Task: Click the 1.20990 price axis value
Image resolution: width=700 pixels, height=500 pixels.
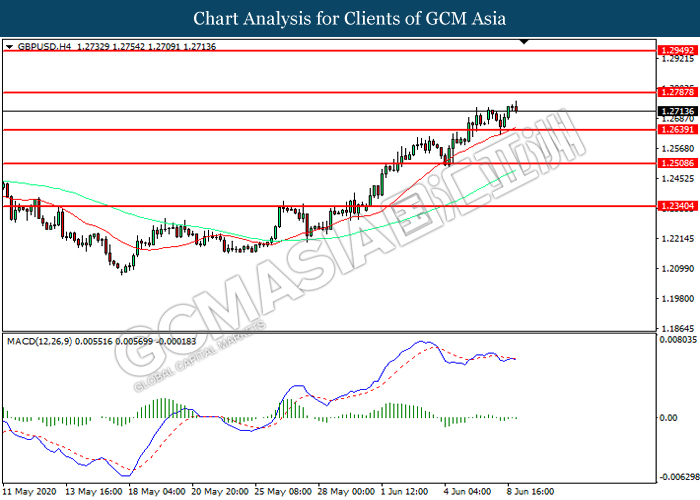Action: tap(678, 269)
